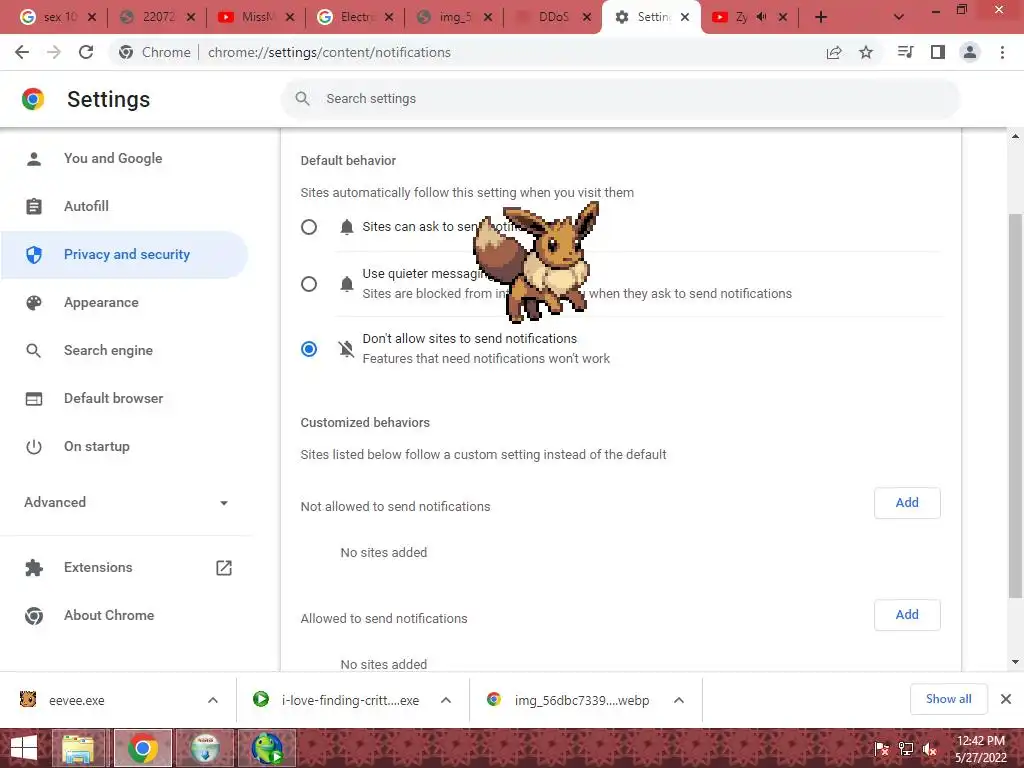
Task: Click the i-love-finding-critt exe download icon
Action: click(x=261, y=699)
